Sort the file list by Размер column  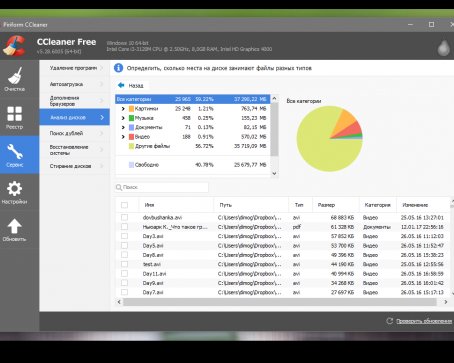point(336,205)
